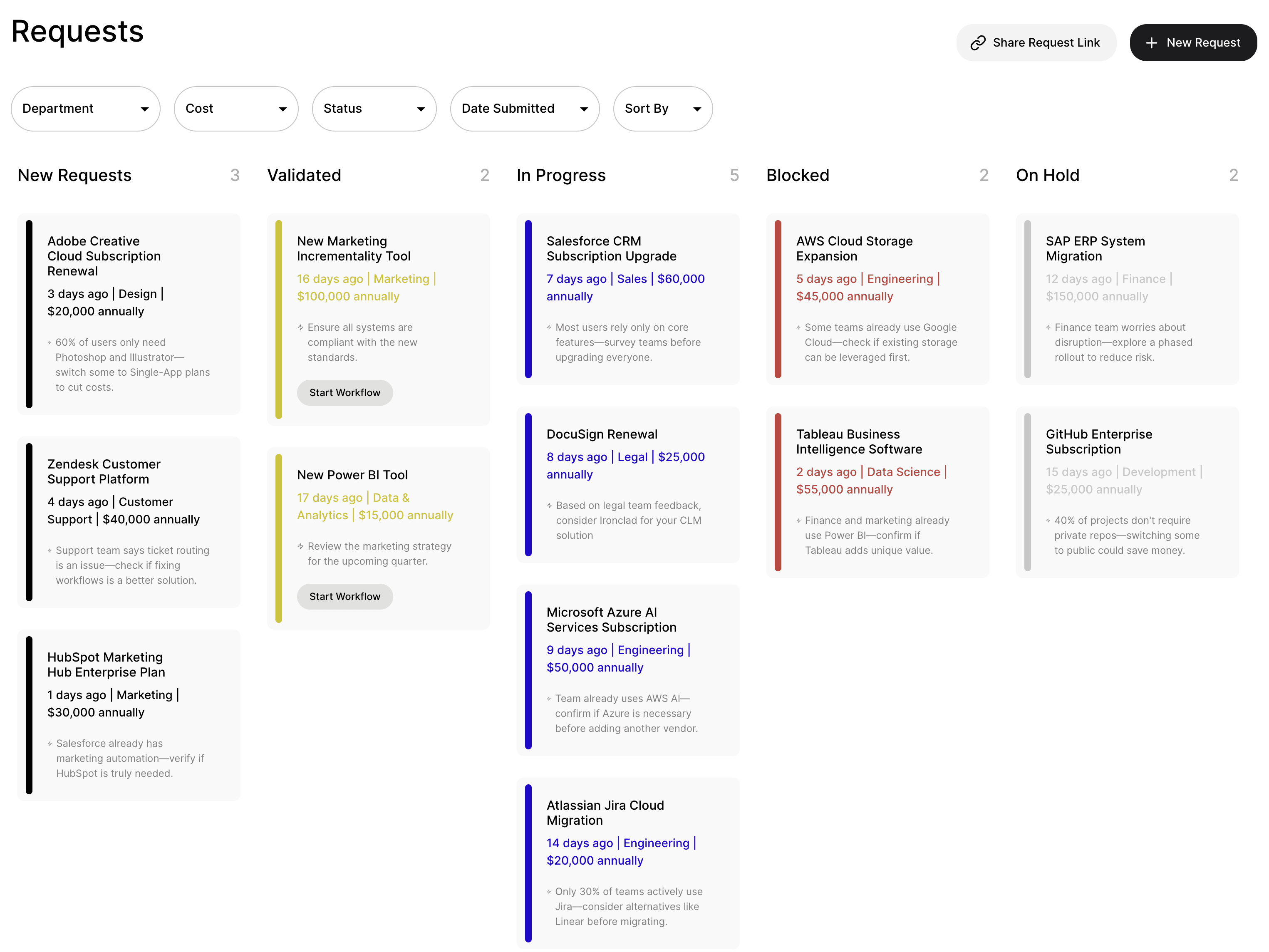Click the sparkle icon on Microsoft Azure AI note

[x=549, y=699]
